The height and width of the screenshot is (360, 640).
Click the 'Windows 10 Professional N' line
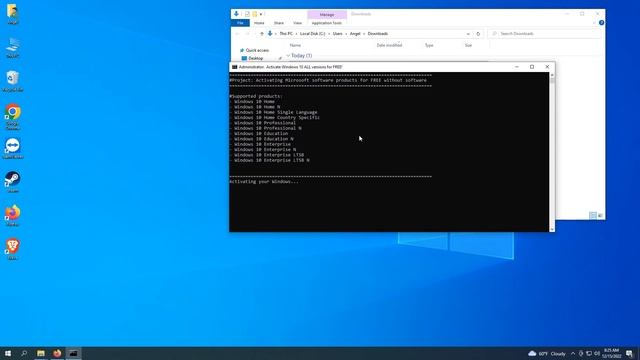(268, 128)
